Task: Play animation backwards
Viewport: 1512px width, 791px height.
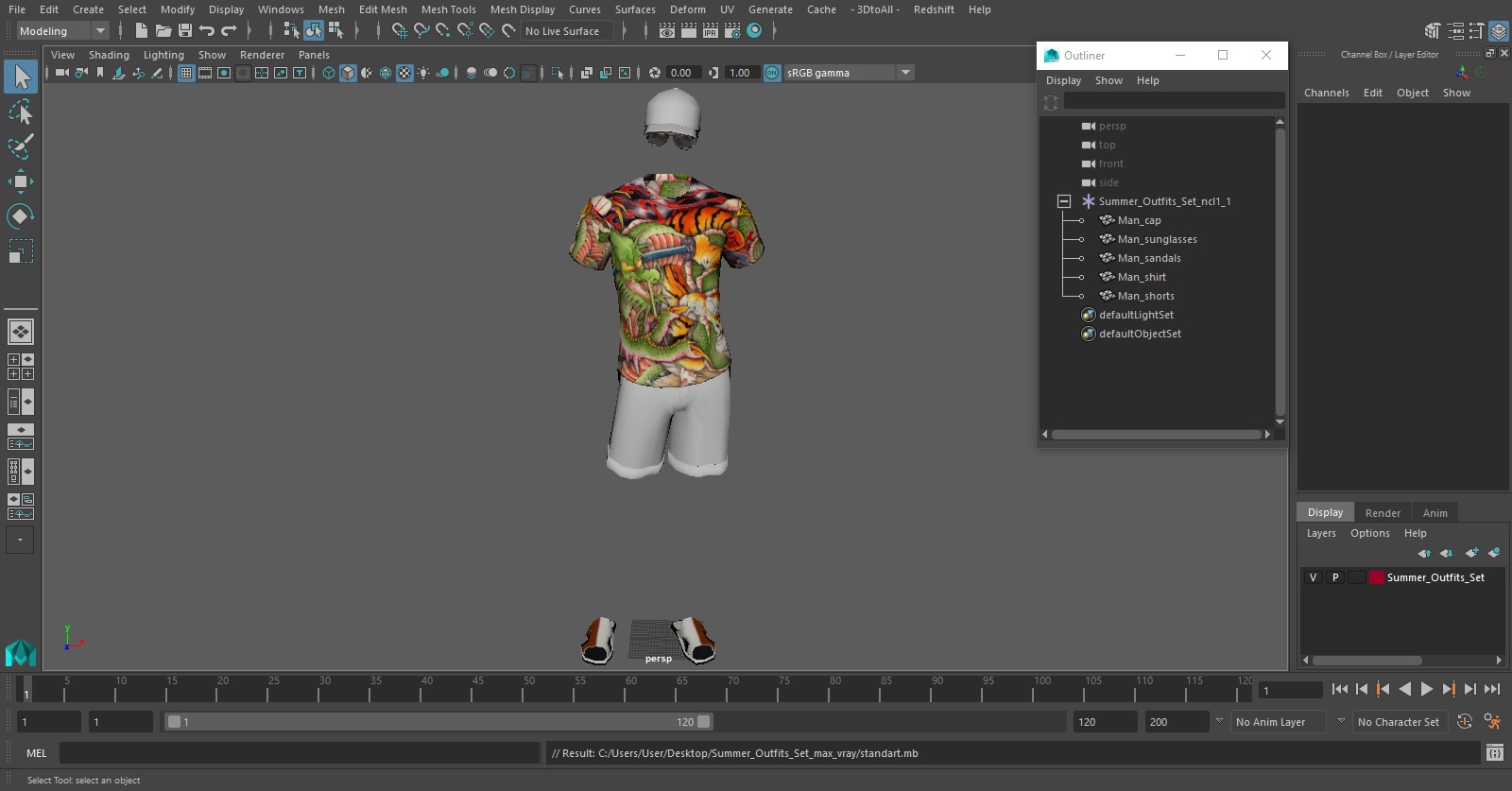Action: (1405, 690)
